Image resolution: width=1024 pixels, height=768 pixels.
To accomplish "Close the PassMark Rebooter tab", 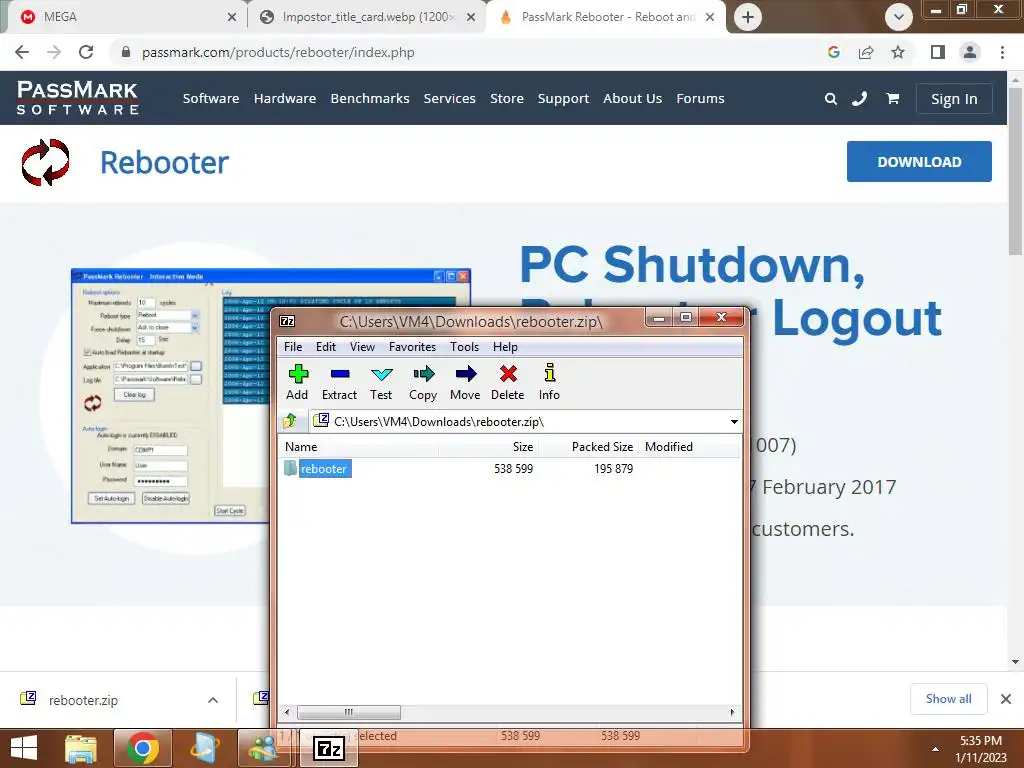I will pyautogui.click(x=710, y=17).
